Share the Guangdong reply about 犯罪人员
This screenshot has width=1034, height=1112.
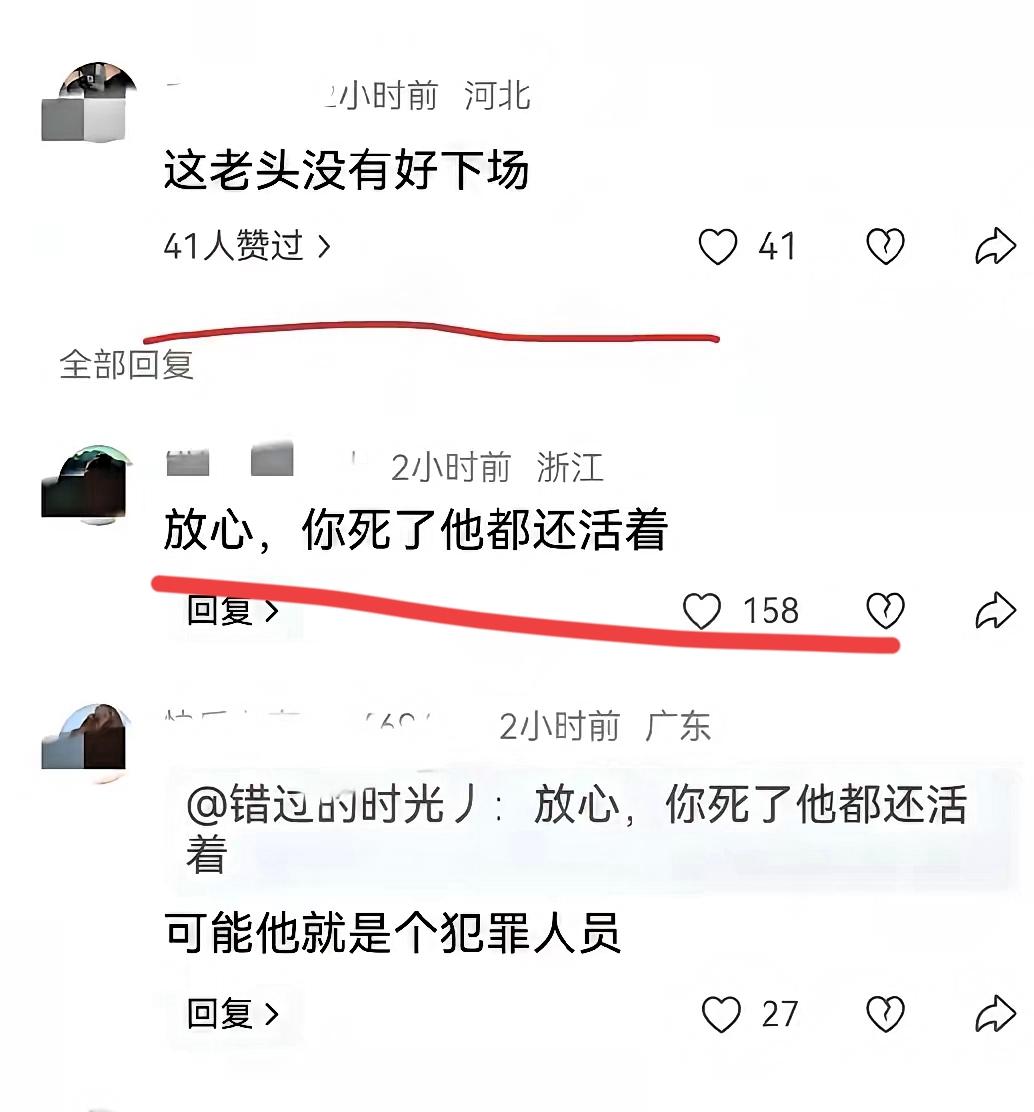tap(995, 1013)
